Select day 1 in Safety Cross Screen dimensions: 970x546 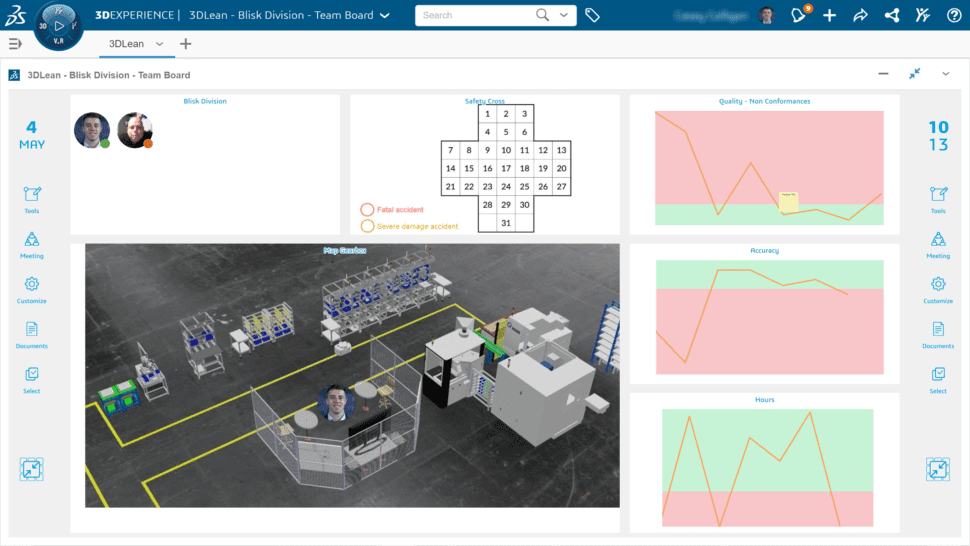(x=487, y=114)
